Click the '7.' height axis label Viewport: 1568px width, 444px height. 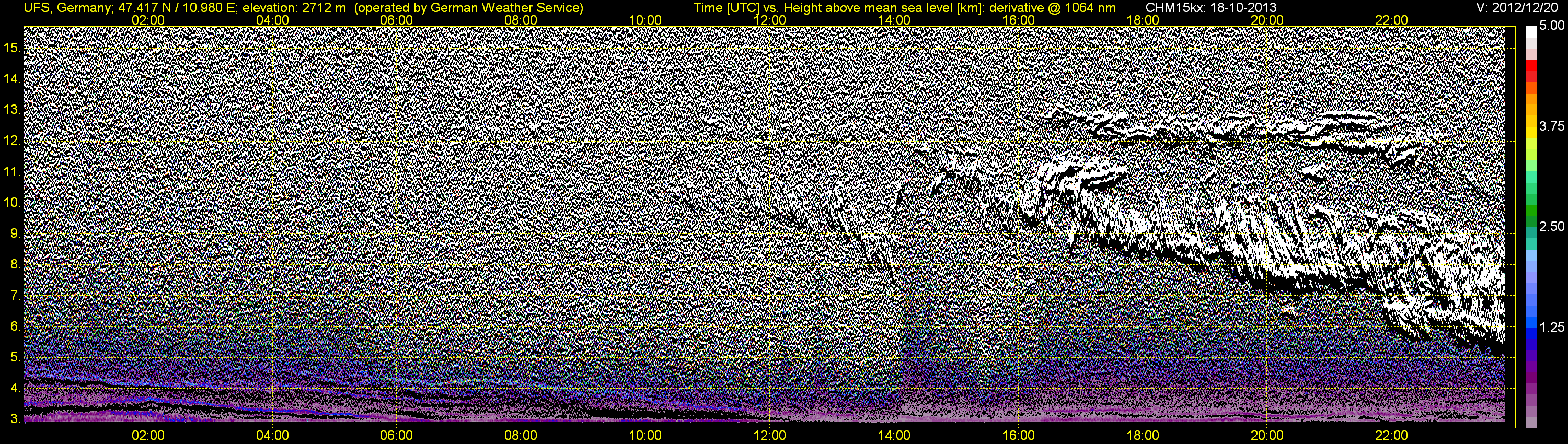click(15, 295)
